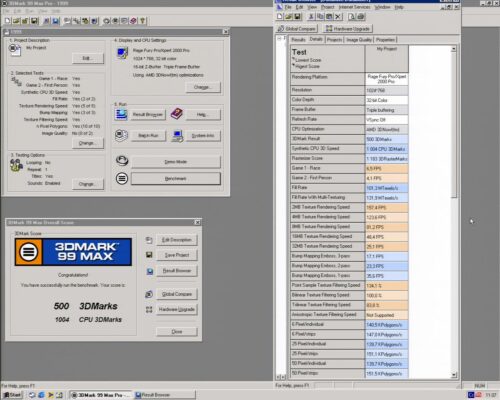500x400 pixels.
Task: Click the Demo Mode button
Action: coord(176,162)
